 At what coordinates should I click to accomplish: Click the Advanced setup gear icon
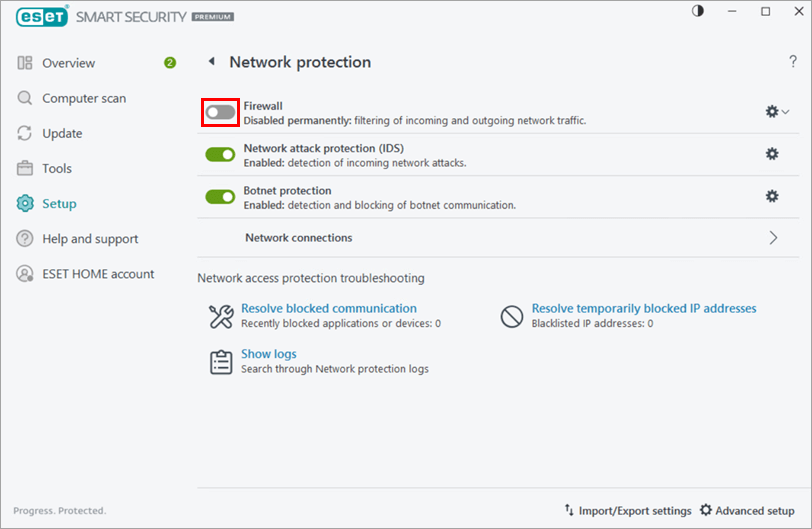(x=705, y=510)
